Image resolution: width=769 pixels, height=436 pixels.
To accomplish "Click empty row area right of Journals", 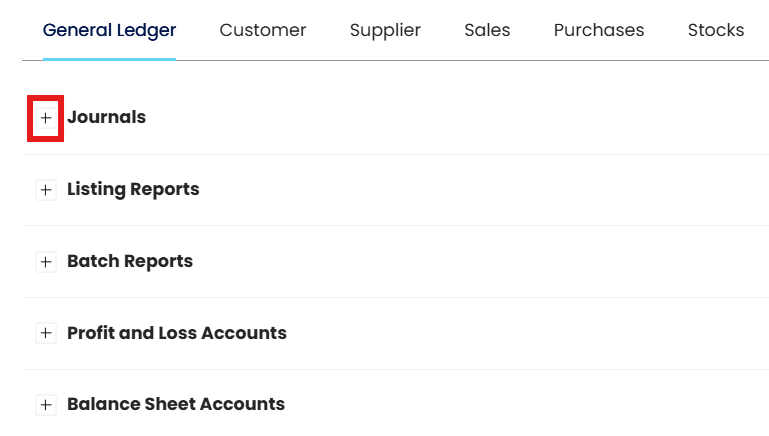I will tap(450, 118).
